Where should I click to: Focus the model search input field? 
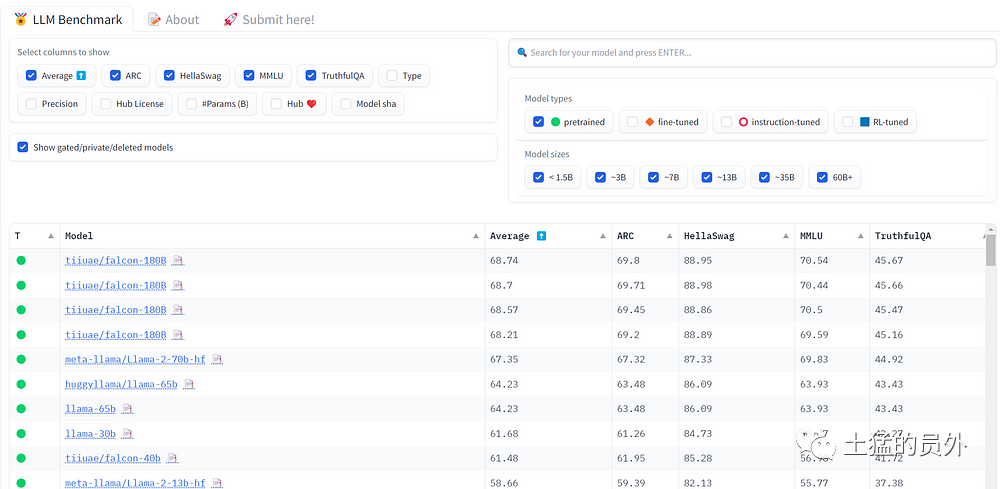click(752, 53)
